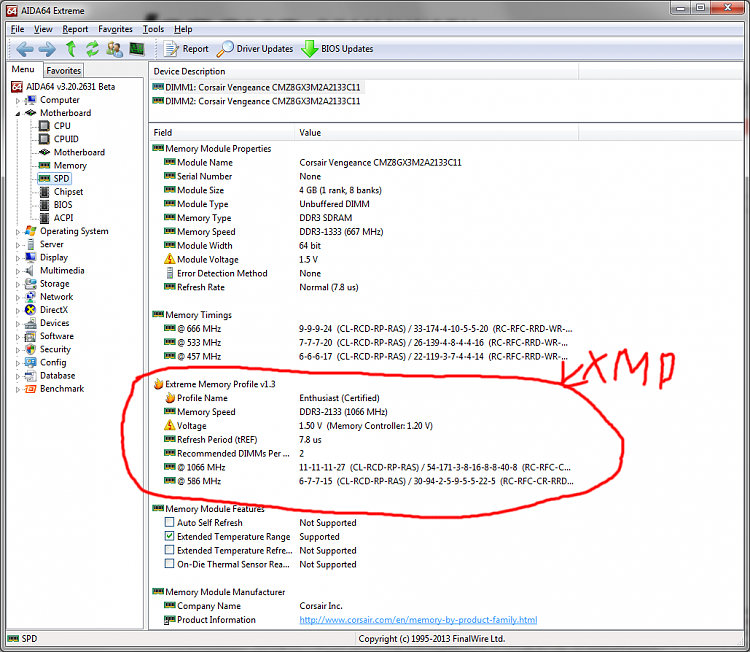The width and height of the screenshot is (750, 652).
Task: Click the Benchmark icon in the sidebar
Action: click(31, 389)
